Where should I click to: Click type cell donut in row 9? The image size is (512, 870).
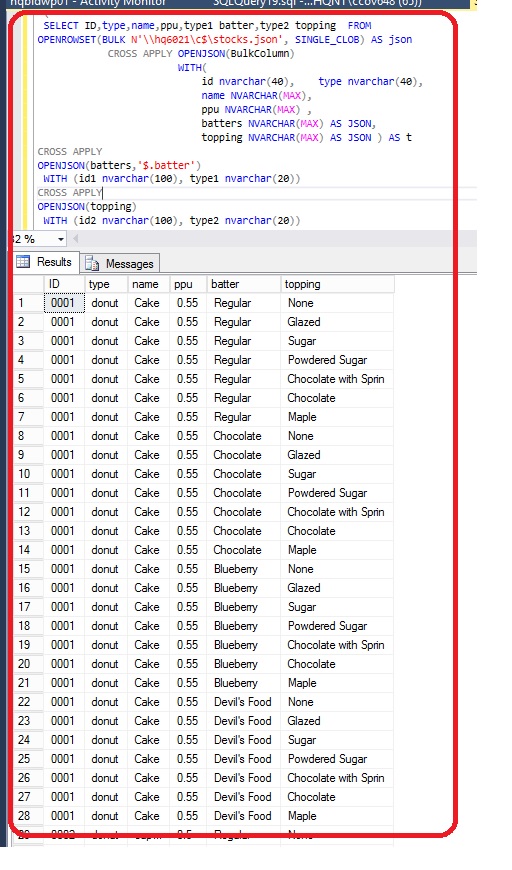pyautogui.click(x=106, y=455)
